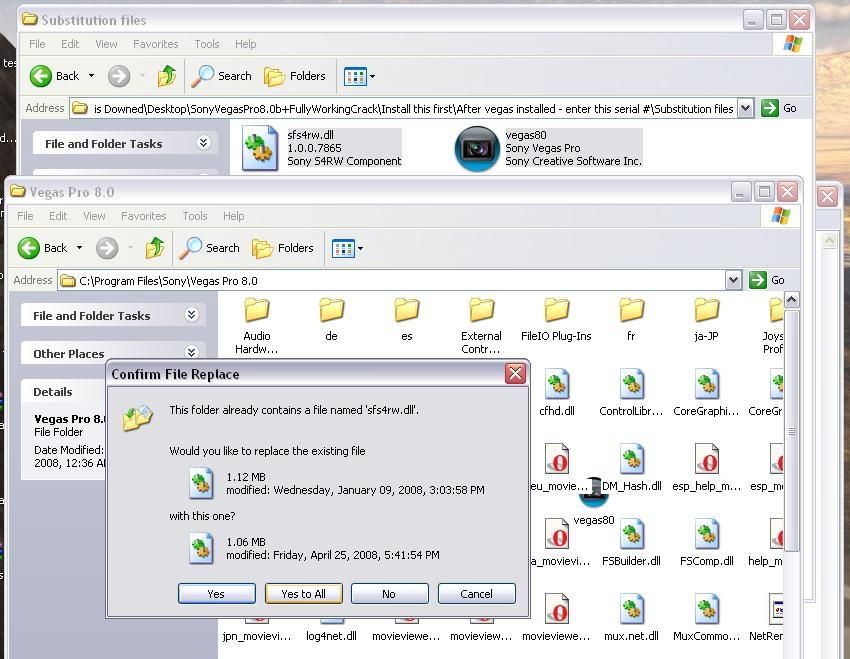Select the DM_Hash.dll file
Screen dimensions: 850x659
(632, 468)
